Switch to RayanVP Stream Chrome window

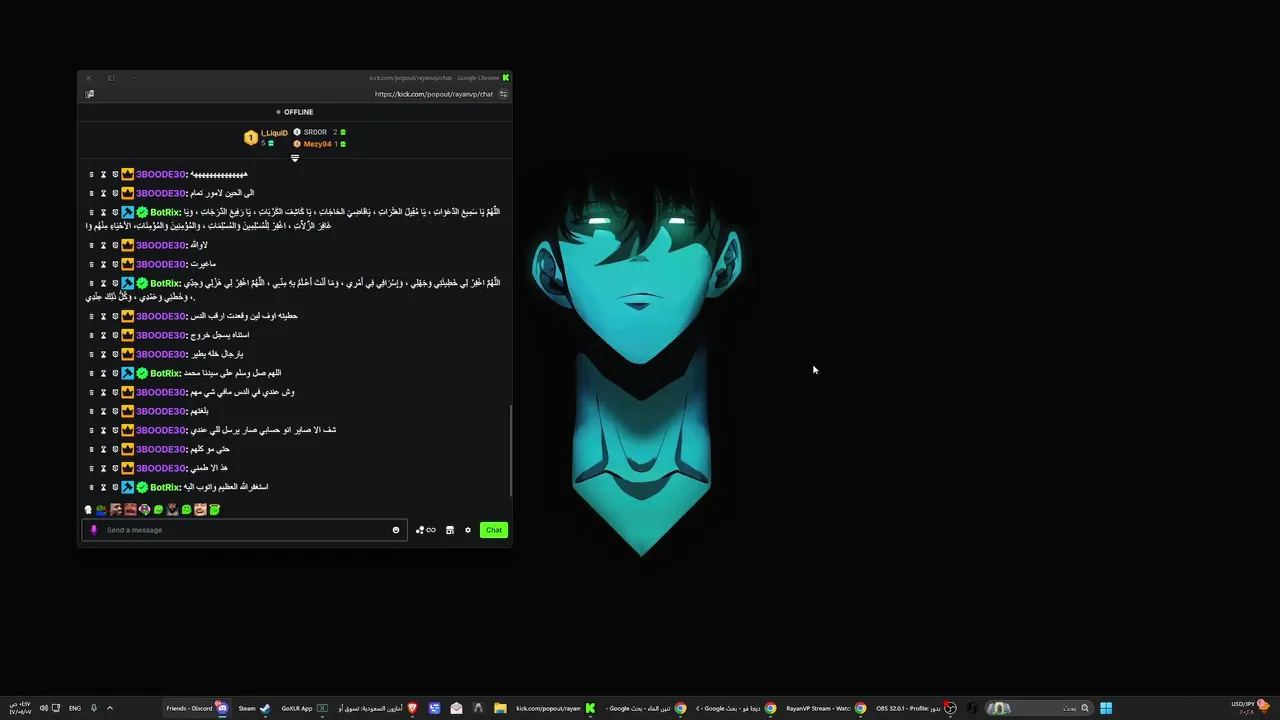tap(826, 708)
